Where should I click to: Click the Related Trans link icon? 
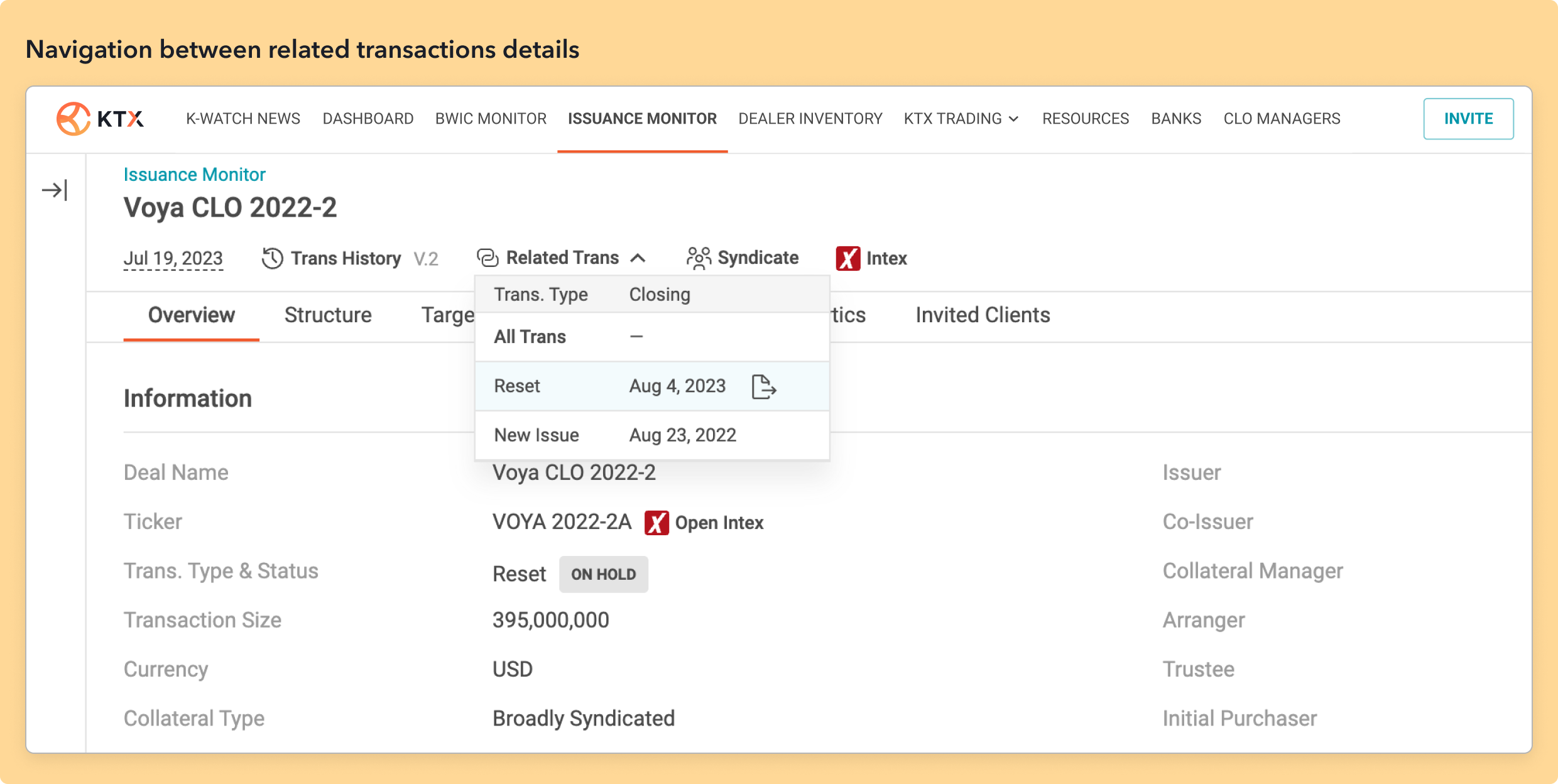488,258
